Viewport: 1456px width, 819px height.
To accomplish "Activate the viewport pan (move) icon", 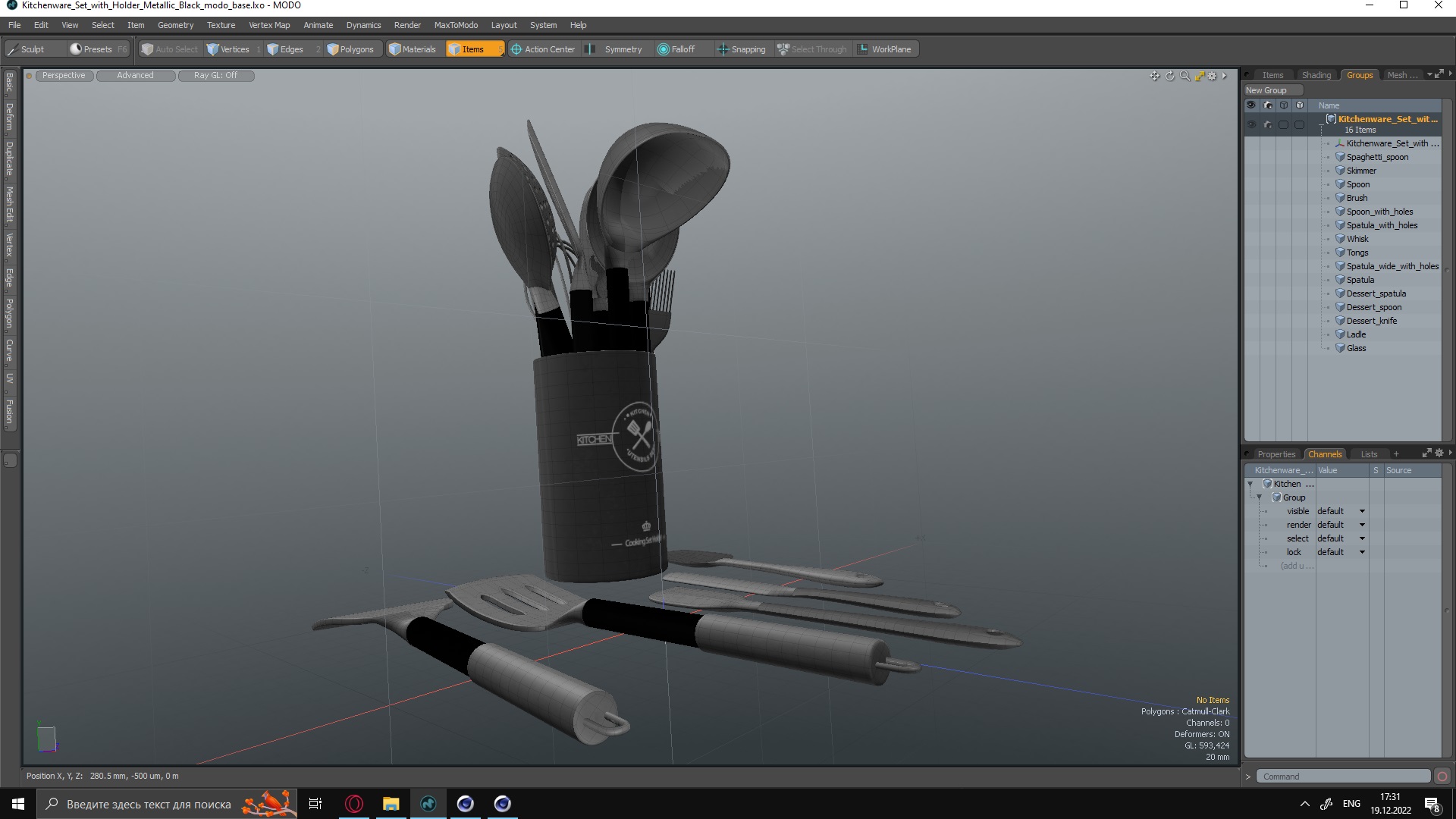I will (1154, 76).
